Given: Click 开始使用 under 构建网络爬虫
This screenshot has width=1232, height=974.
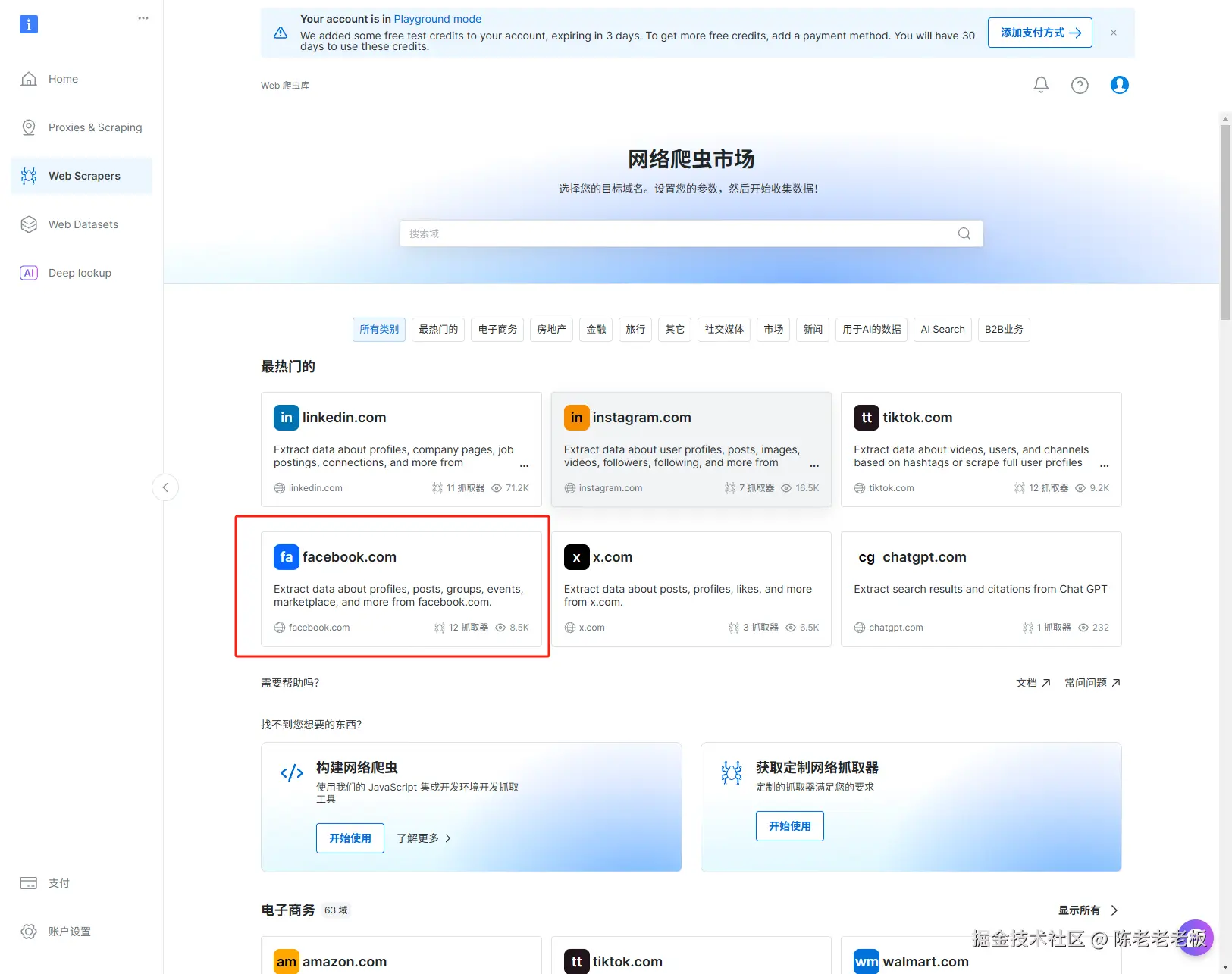Looking at the screenshot, I should pos(350,838).
